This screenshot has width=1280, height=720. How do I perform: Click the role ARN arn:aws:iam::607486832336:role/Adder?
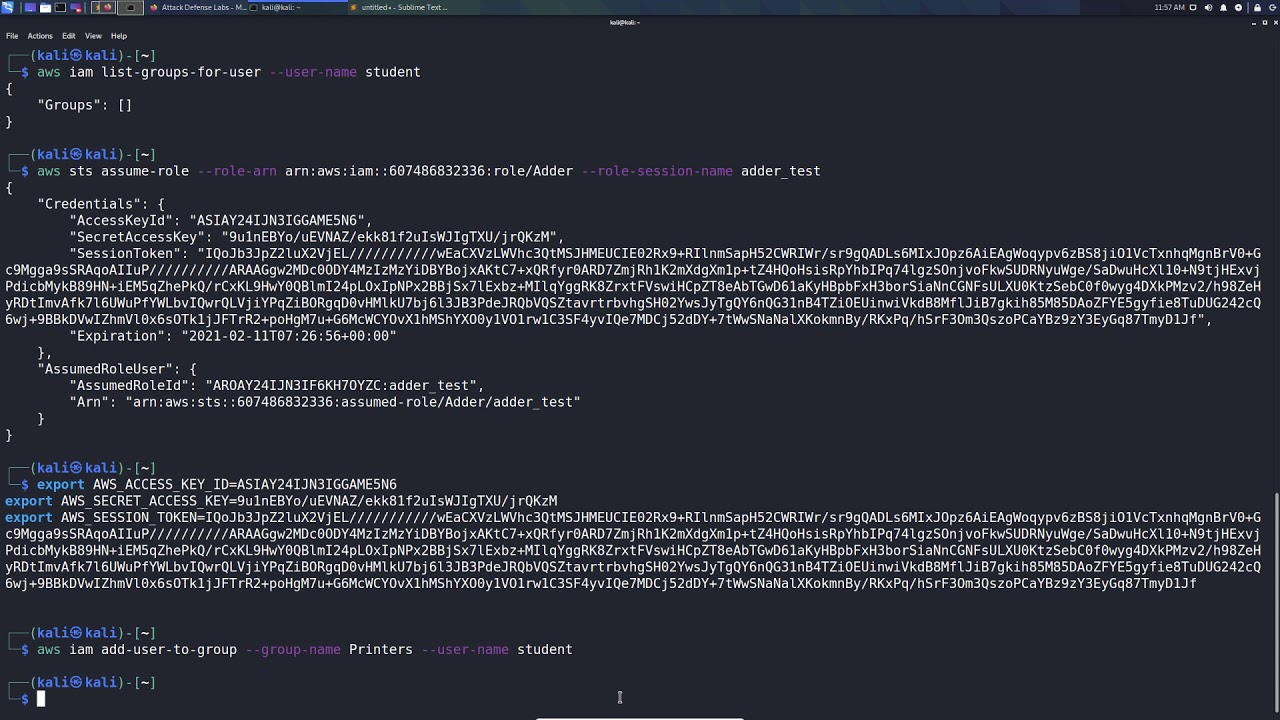[429, 171]
